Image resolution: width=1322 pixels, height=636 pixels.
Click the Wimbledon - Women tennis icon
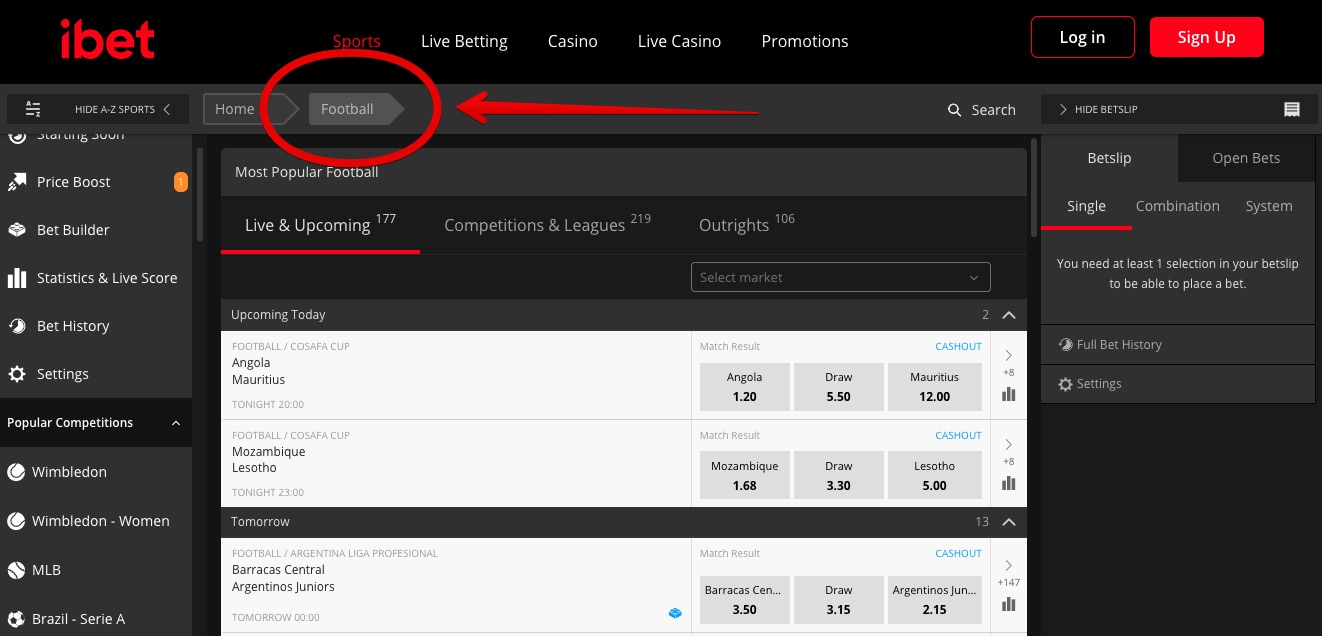(16, 521)
